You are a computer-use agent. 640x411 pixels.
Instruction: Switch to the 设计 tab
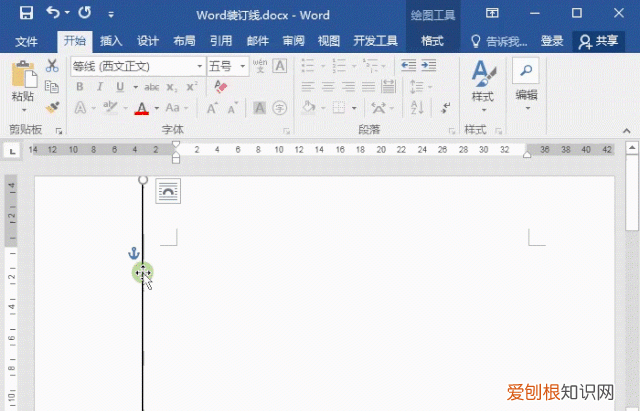click(x=147, y=41)
